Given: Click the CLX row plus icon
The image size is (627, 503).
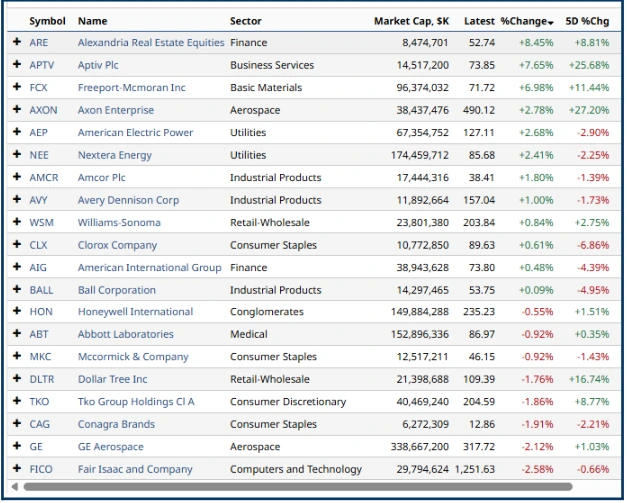Looking at the screenshot, I should pos(17,244).
